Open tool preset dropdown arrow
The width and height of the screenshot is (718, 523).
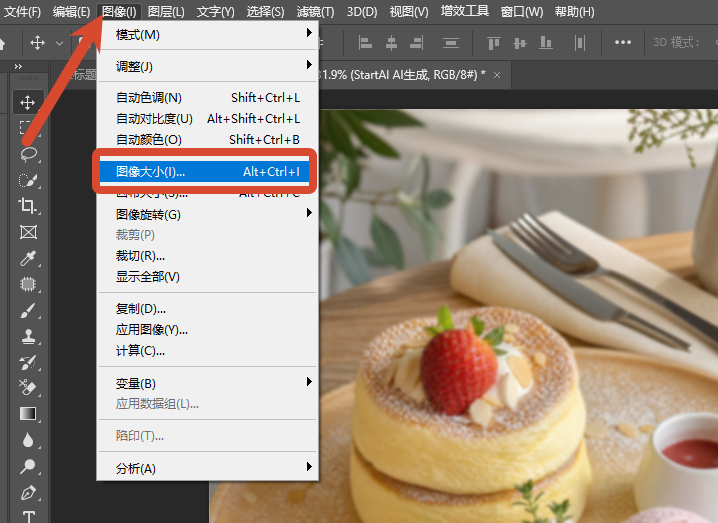coord(60,44)
